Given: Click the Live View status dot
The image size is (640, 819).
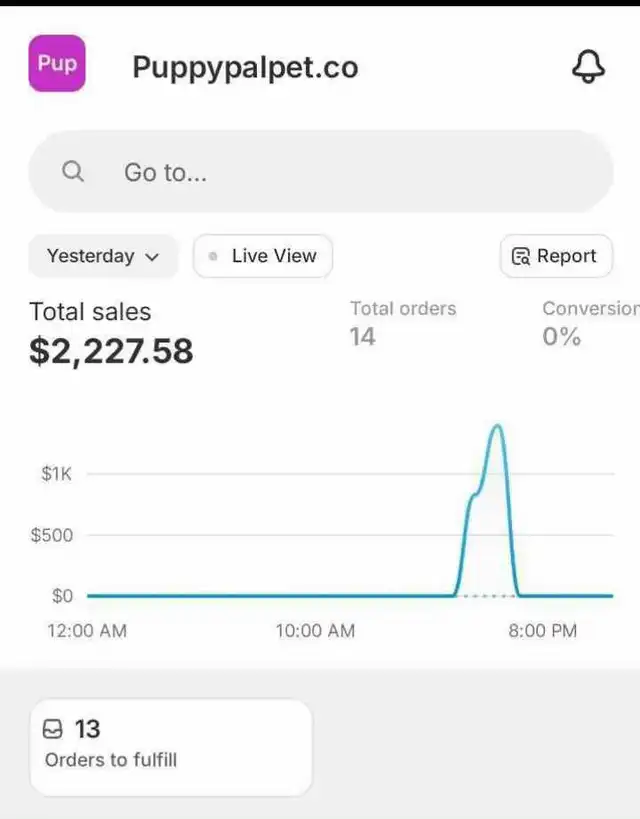Looking at the screenshot, I should tap(213, 256).
